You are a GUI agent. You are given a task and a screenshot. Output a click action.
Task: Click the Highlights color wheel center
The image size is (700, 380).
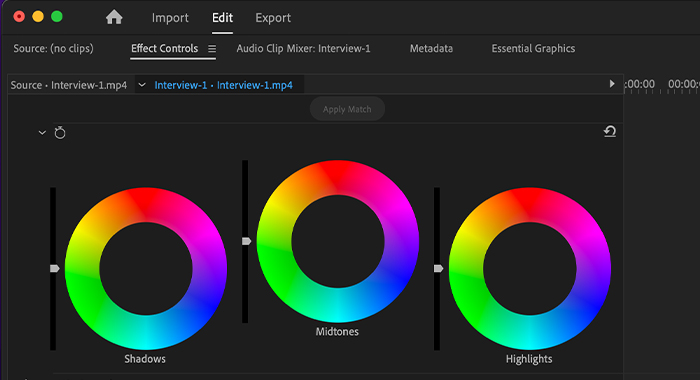pyautogui.click(x=530, y=269)
